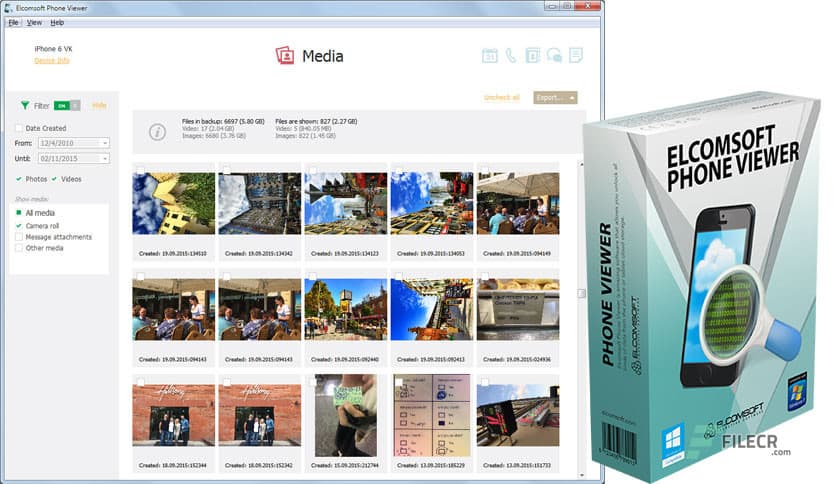Open the thumbnail created 19.09.2015:092413
The width and height of the screenshot is (836, 484).
coord(431,309)
